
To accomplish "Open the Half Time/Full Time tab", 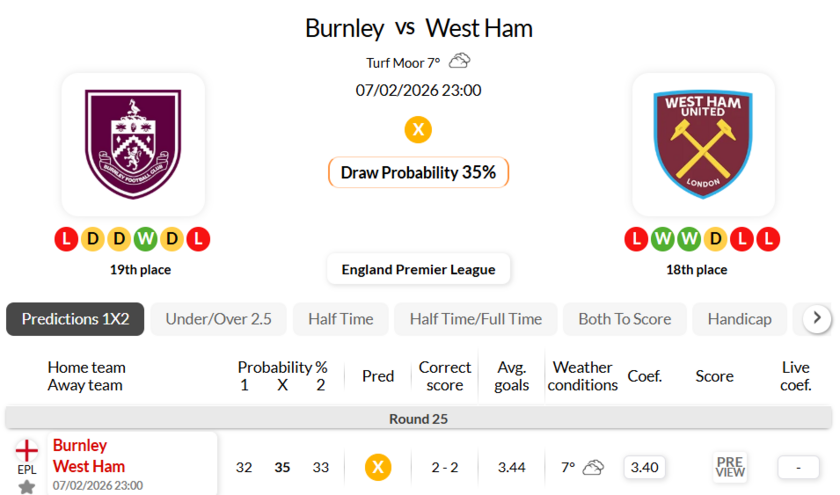I will (475, 319).
